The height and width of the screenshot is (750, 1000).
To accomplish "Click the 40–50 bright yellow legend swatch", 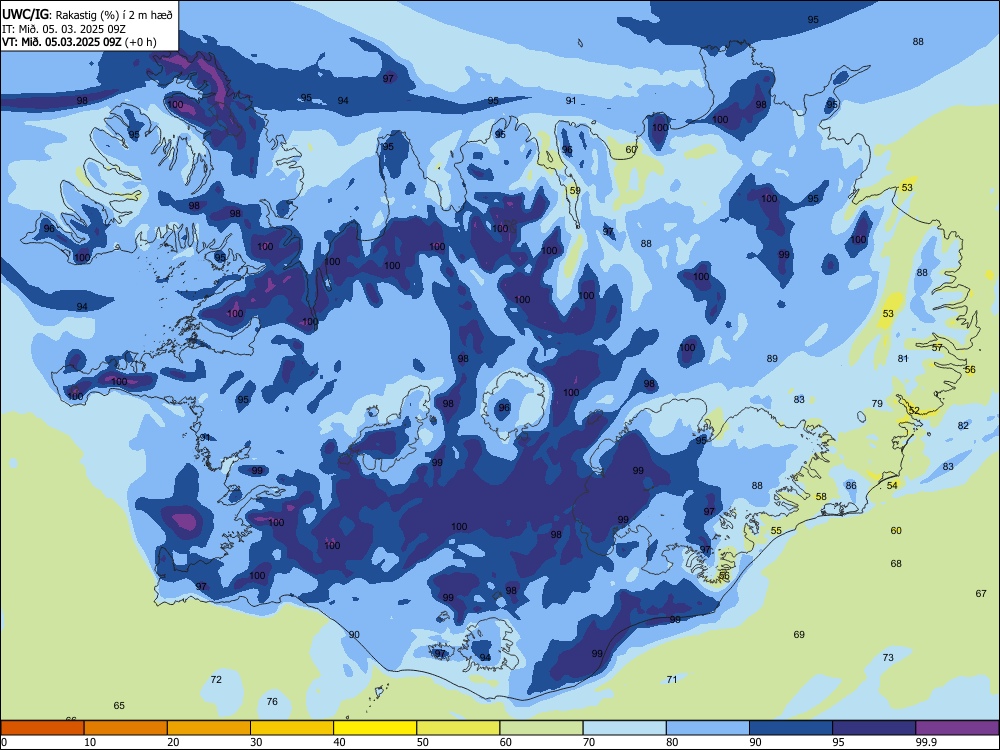I will point(375,728).
